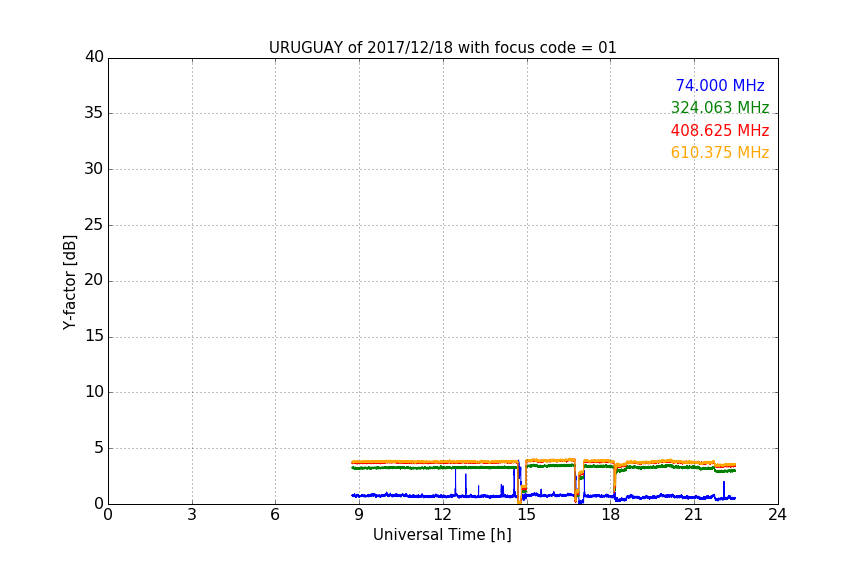Click the x-axis tick label '21'
The height and width of the screenshot is (576, 864).
point(694,515)
